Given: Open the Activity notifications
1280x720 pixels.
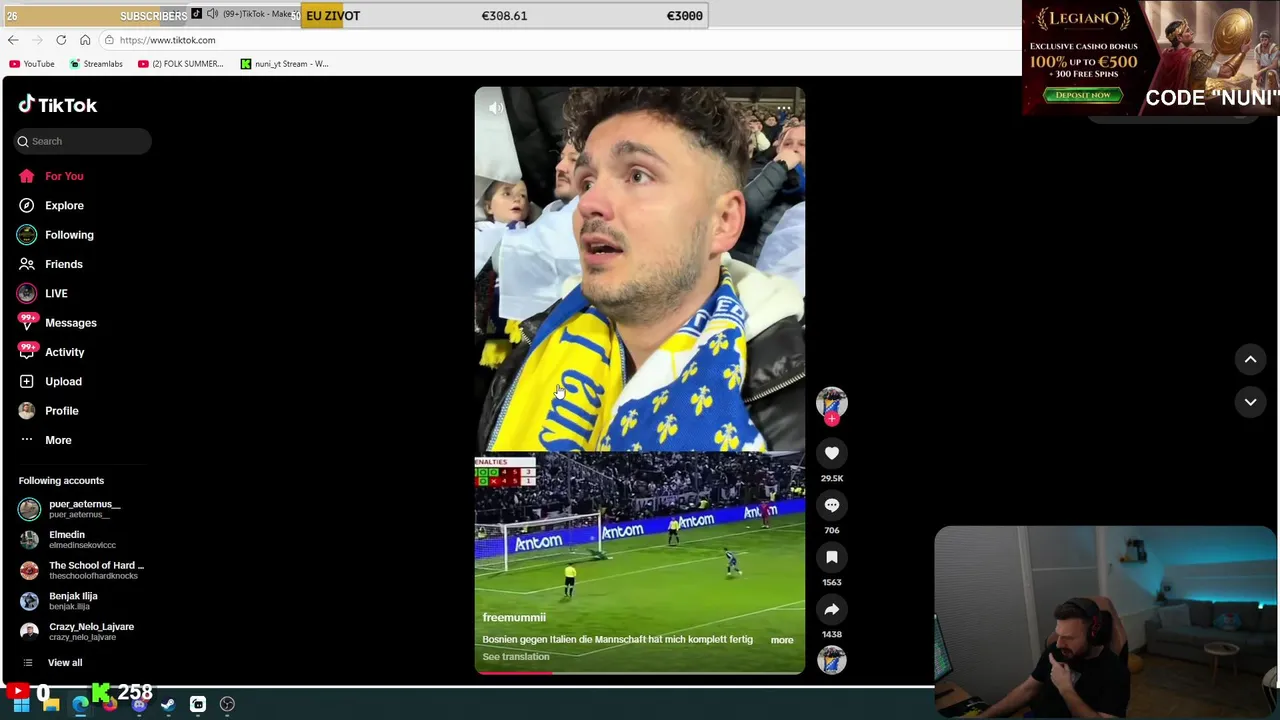Looking at the screenshot, I should click(51, 352).
